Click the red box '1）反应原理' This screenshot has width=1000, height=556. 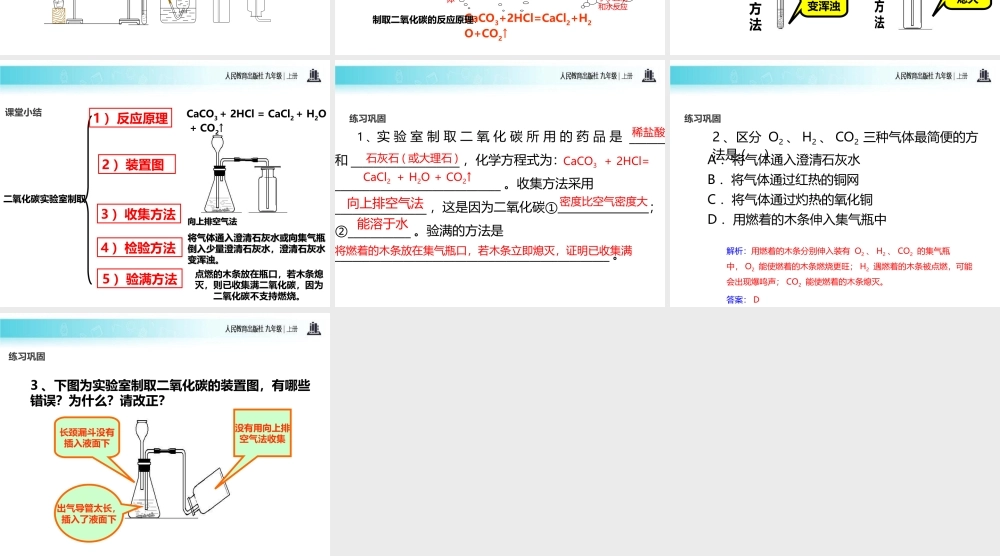(130, 118)
